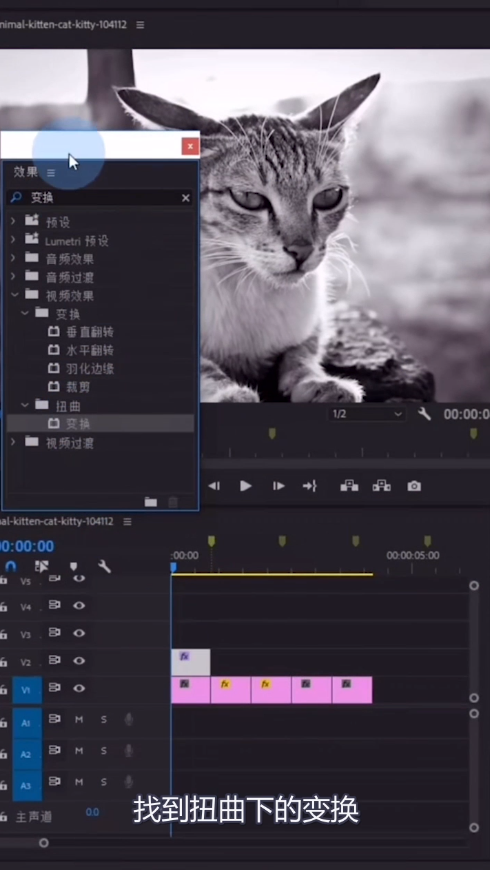
Task: Open timeline display settings wrench
Action: click(x=104, y=566)
